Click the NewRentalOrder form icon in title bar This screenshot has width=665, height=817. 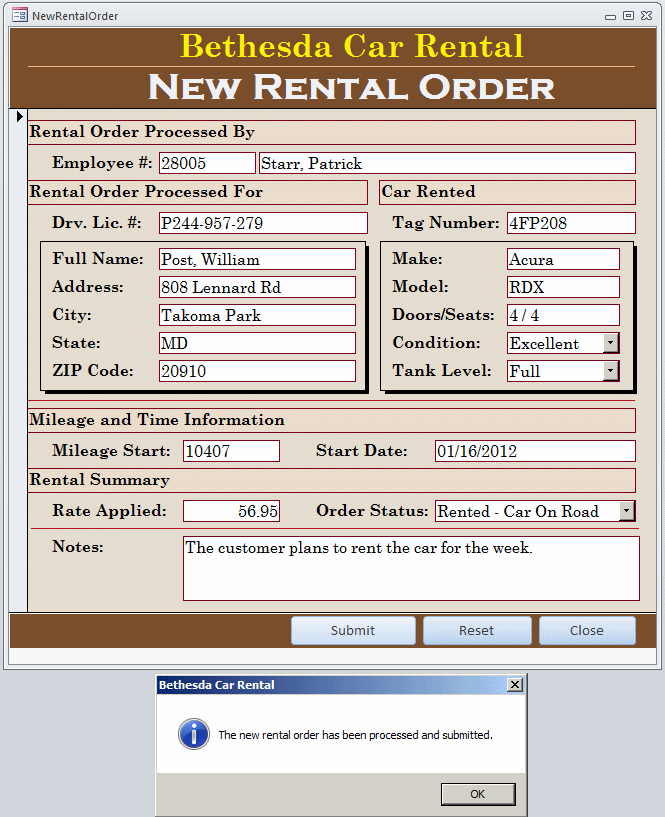coord(20,15)
